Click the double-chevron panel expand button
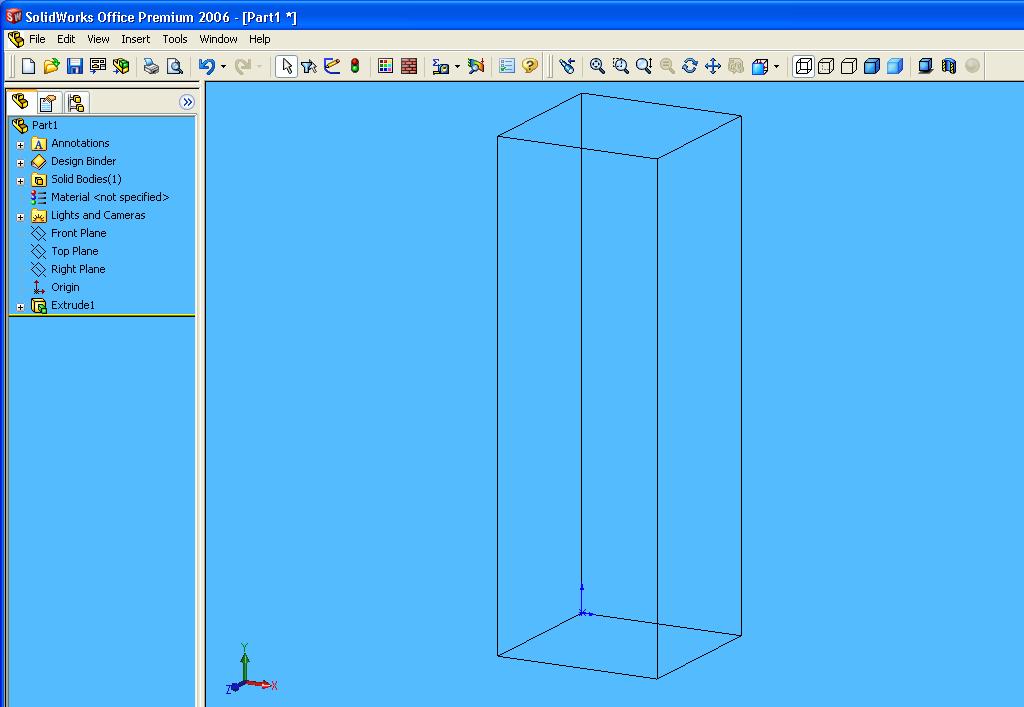Viewport: 1024px width, 707px height. click(187, 102)
